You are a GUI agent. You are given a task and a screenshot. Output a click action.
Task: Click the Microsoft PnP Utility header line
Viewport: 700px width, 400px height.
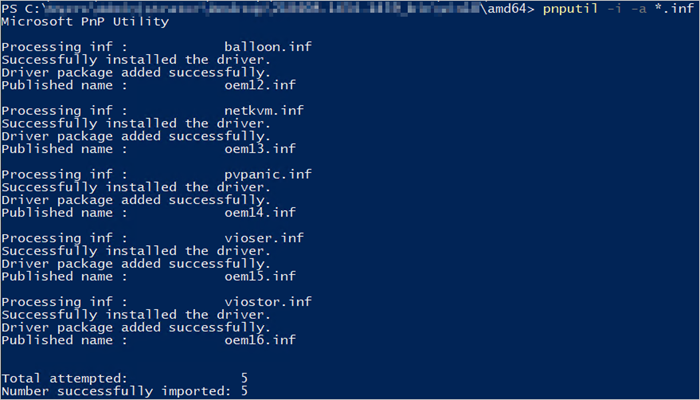click(85, 22)
